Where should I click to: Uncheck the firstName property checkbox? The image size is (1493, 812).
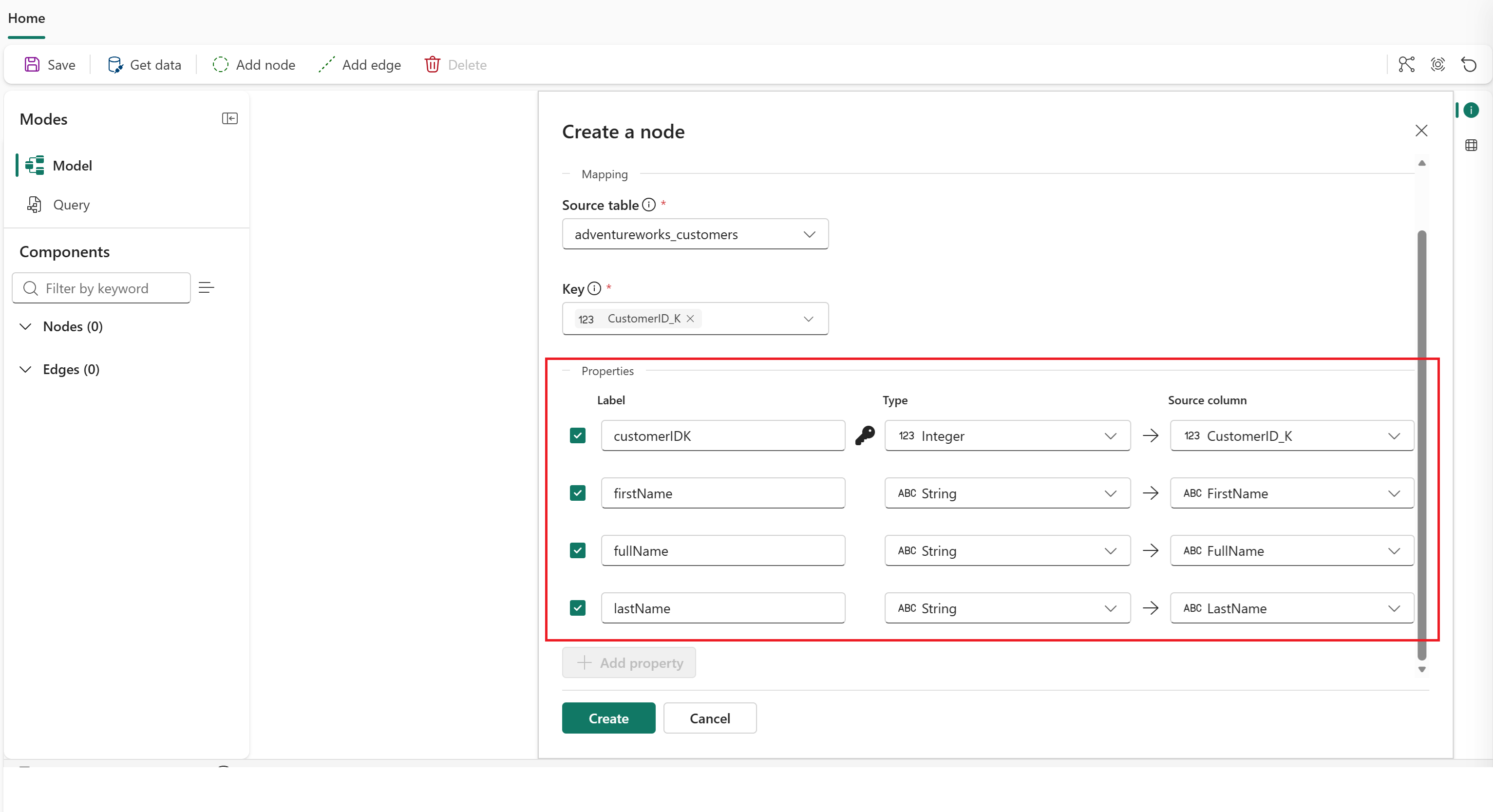(x=577, y=492)
